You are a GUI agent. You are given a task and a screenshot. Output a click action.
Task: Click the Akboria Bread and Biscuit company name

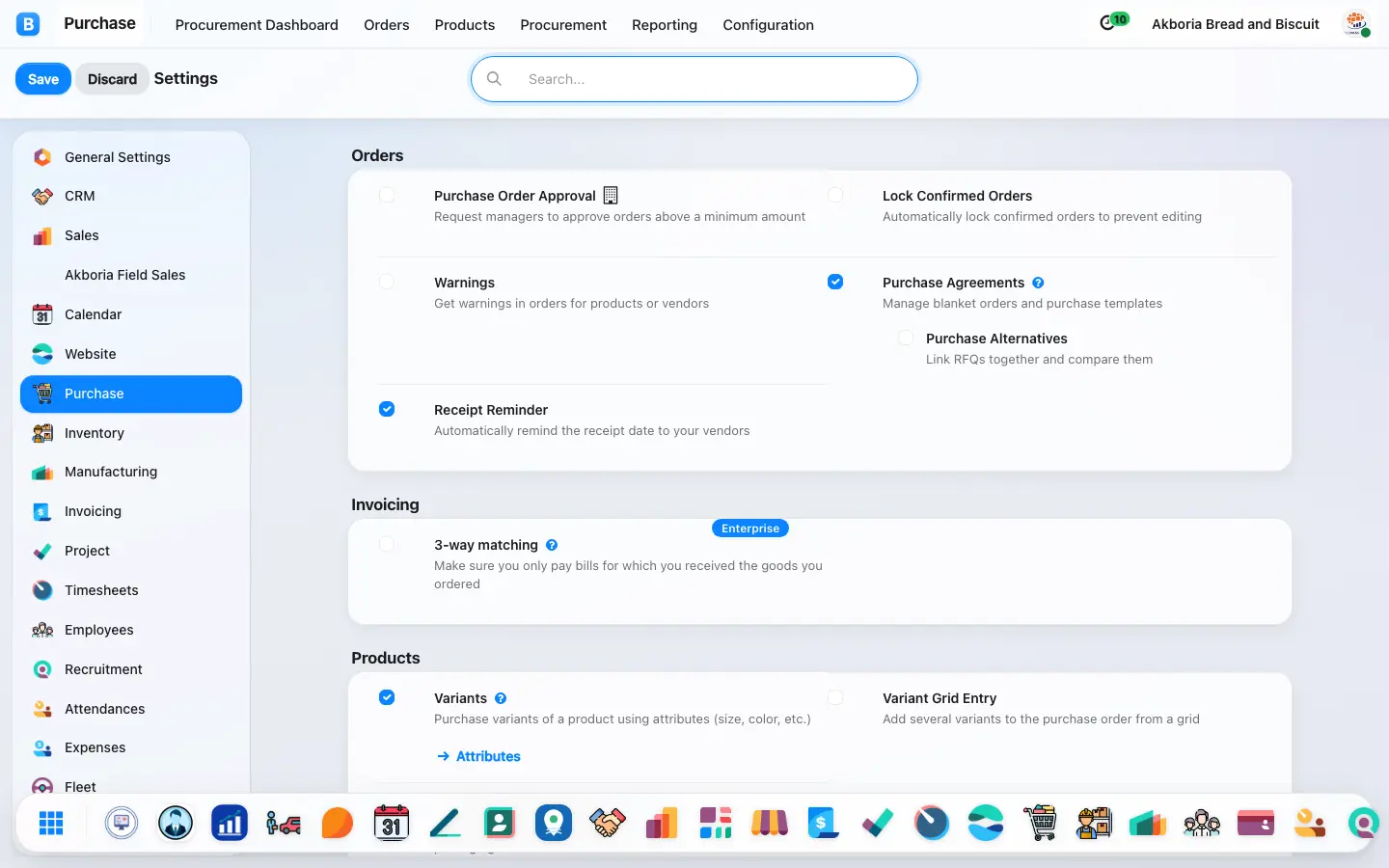tap(1236, 24)
